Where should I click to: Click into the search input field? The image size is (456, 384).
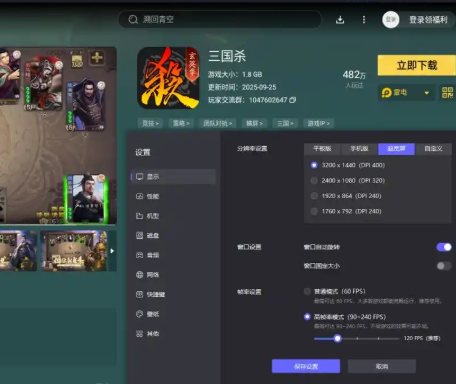click(x=220, y=19)
